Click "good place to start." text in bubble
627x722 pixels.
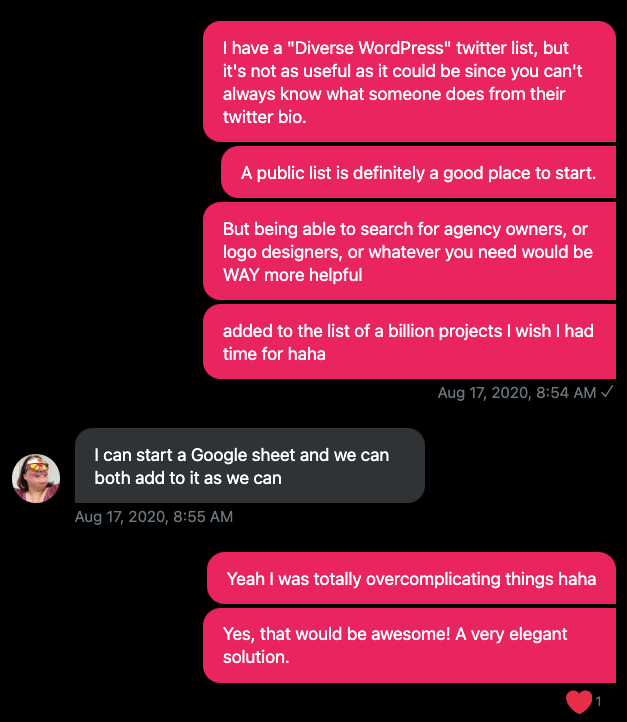coord(520,174)
